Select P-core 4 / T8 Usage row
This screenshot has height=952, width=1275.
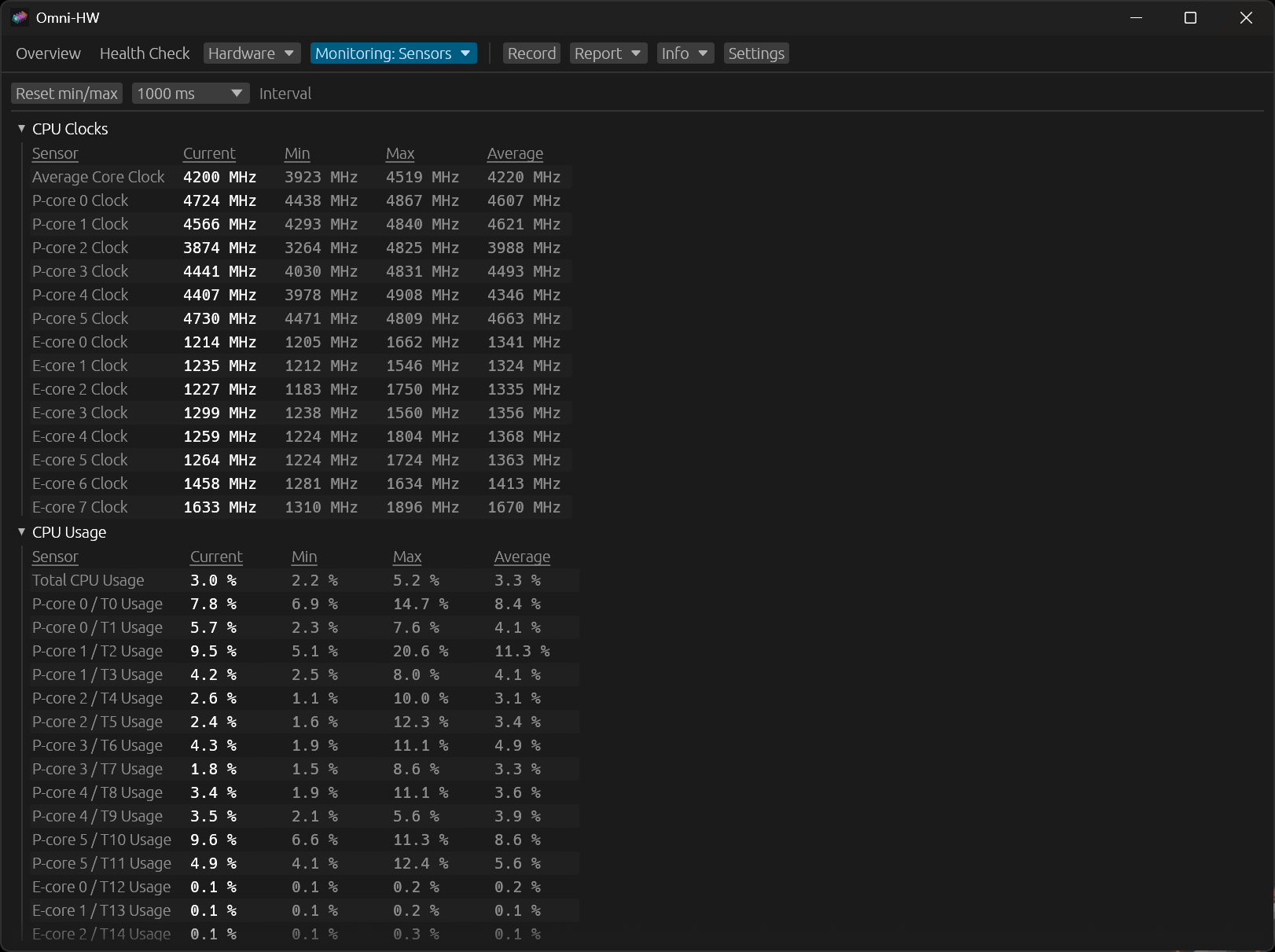(x=304, y=792)
